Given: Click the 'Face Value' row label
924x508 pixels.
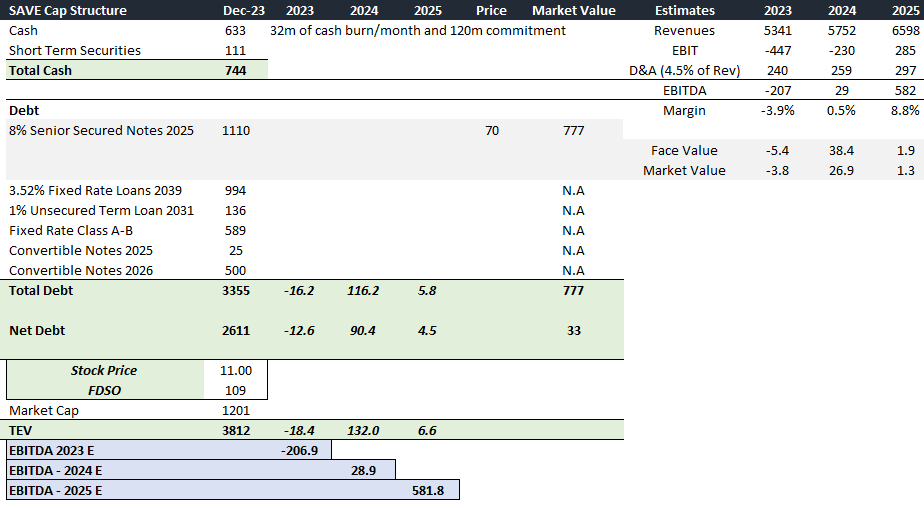Looking at the screenshot, I should pyautogui.click(x=684, y=151).
